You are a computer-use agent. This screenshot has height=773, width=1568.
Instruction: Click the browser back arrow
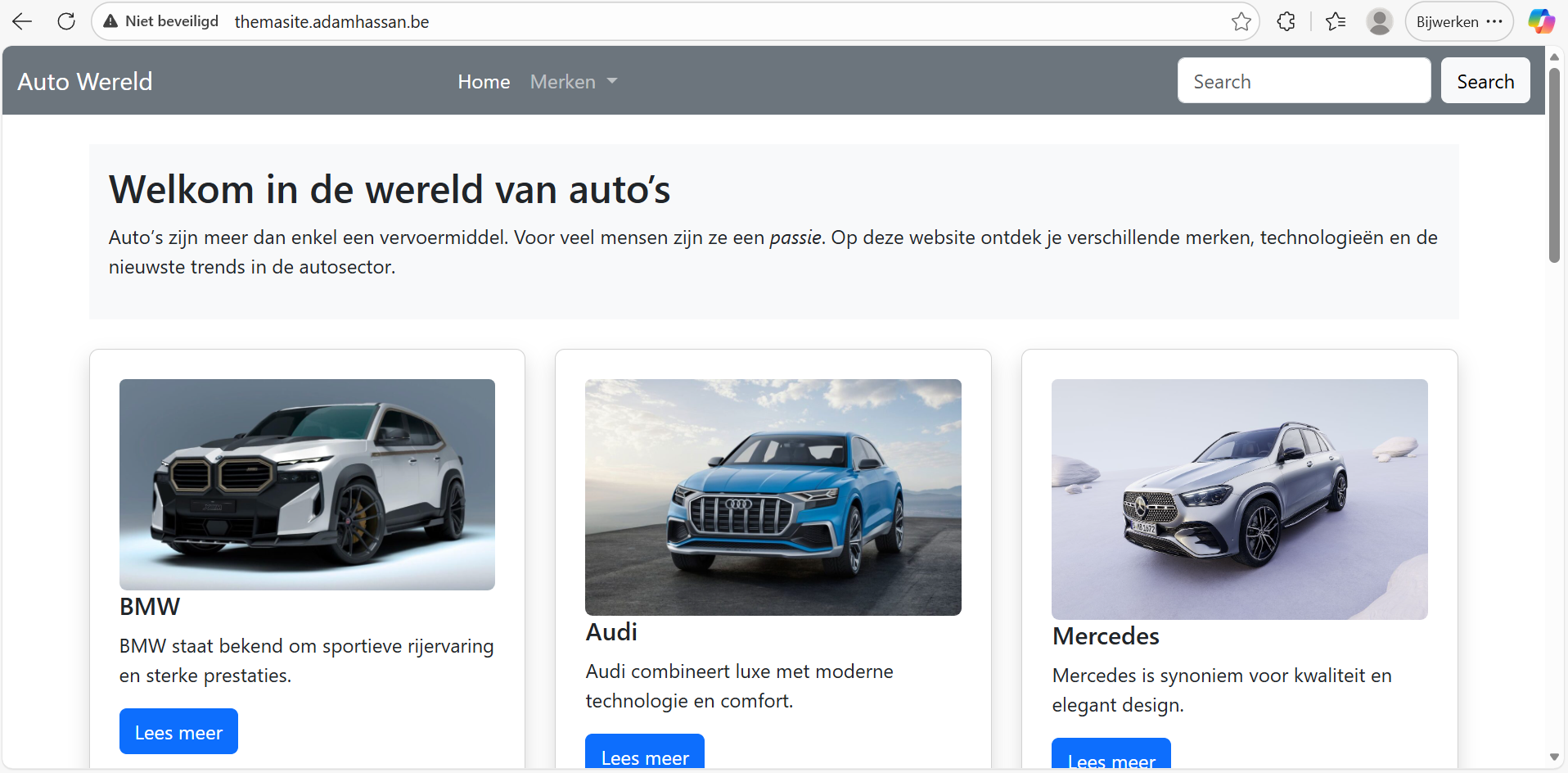coord(22,21)
